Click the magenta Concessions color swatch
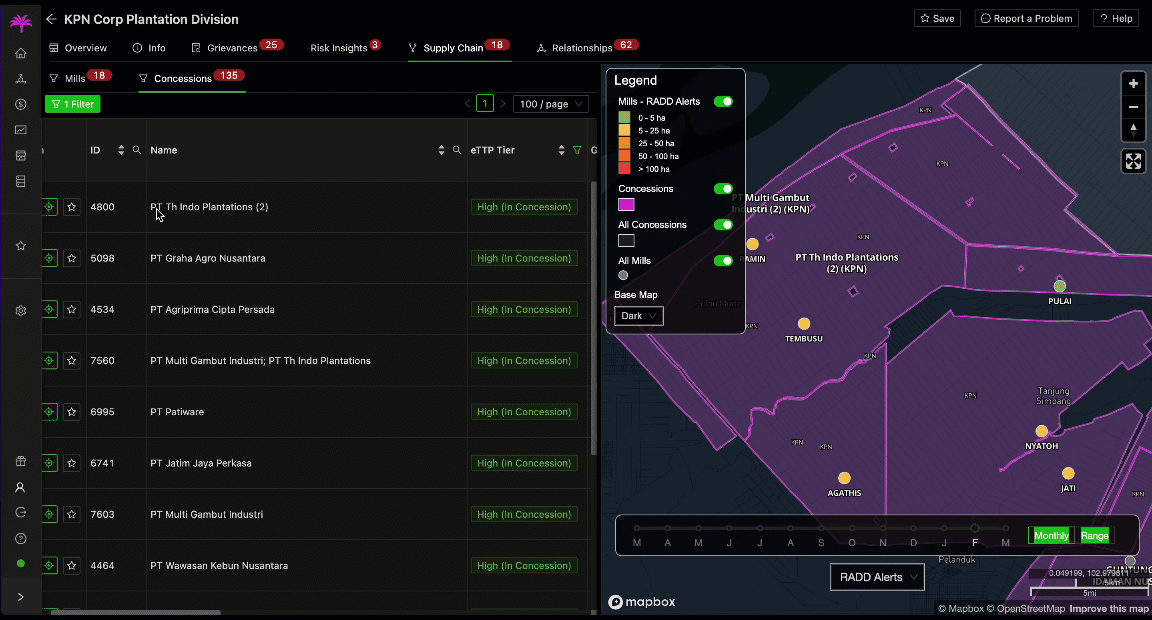The height and width of the screenshot is (620, 1152). click(x=626, y=205)
